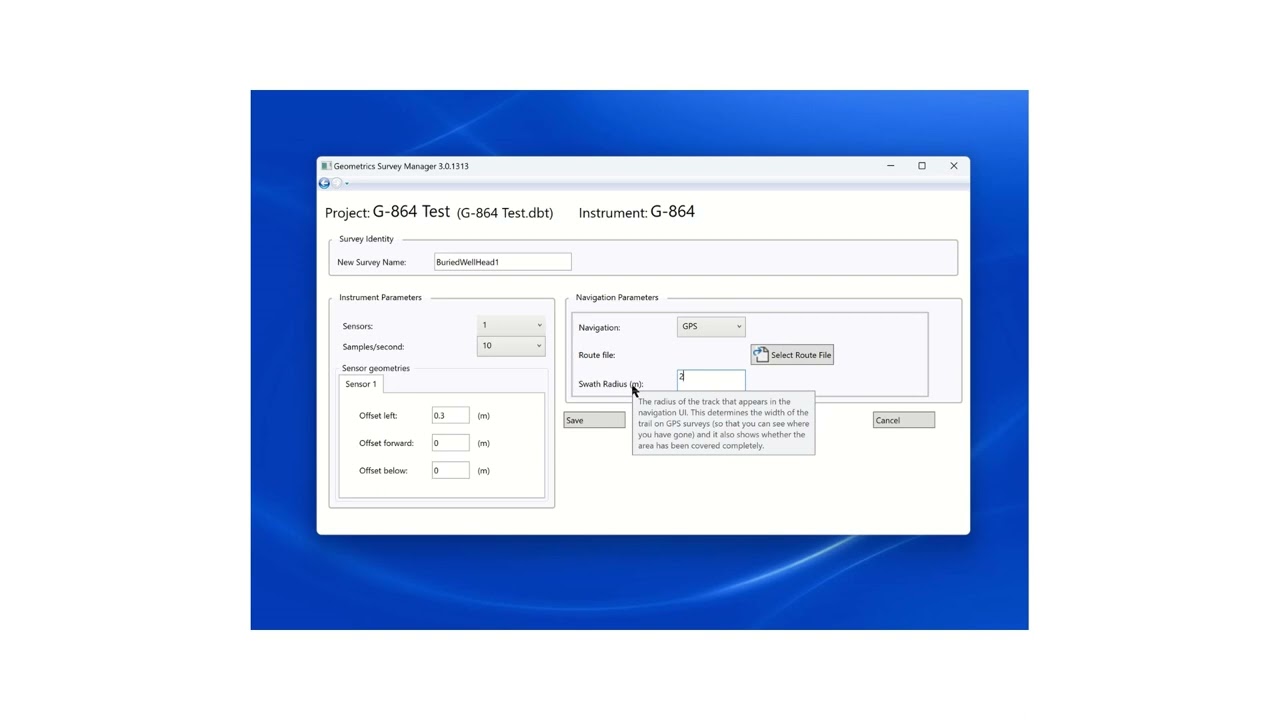Click the Survey Identity group title
The image size is (1280, 720).
[x=366, y=239]
